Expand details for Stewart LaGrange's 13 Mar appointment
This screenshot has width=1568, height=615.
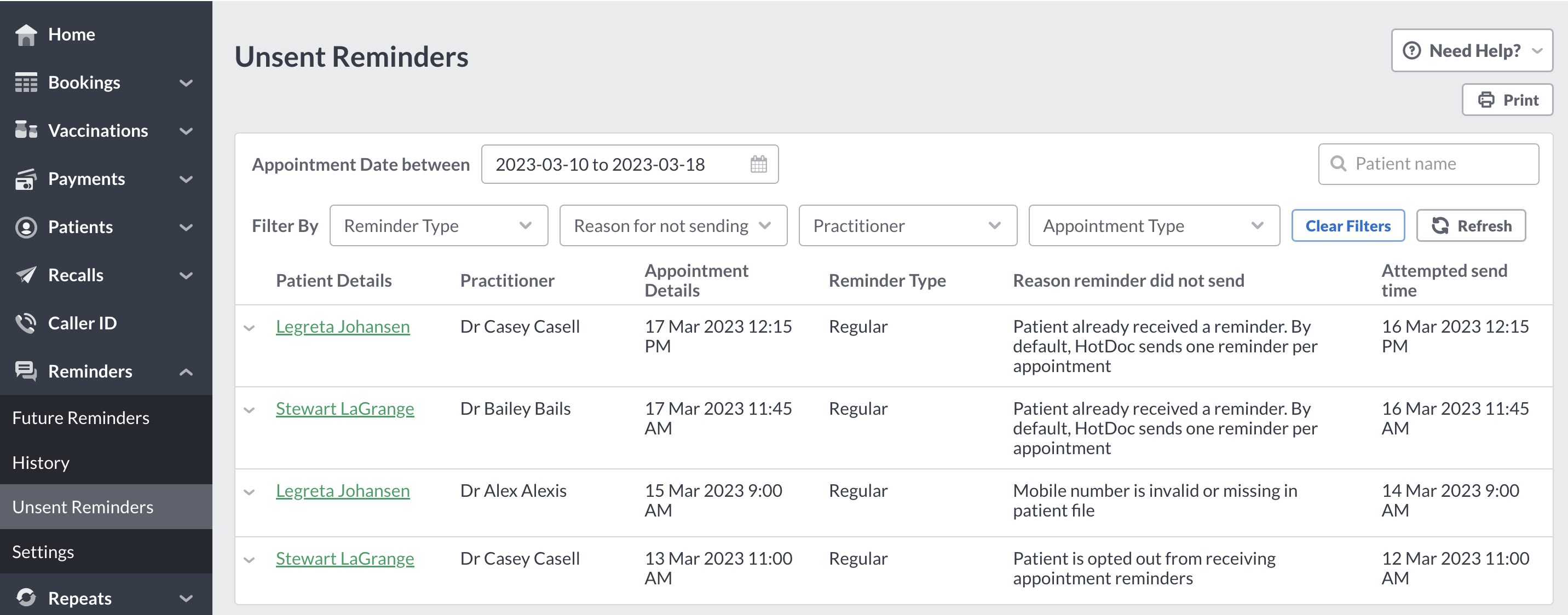250,560
